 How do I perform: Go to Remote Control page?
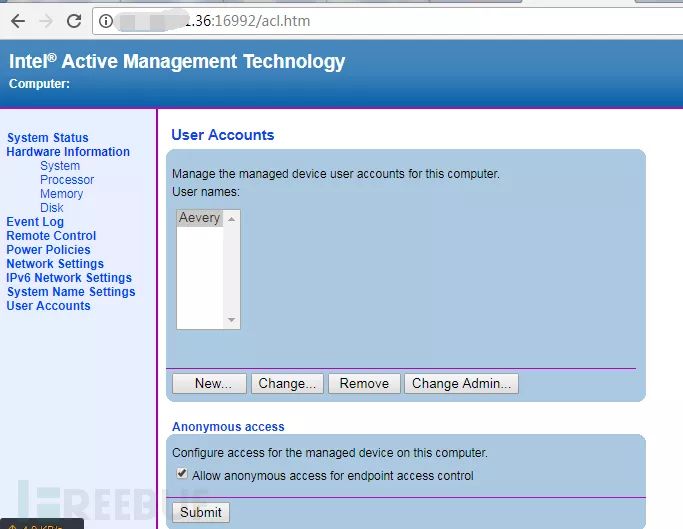tap(51, 235)
